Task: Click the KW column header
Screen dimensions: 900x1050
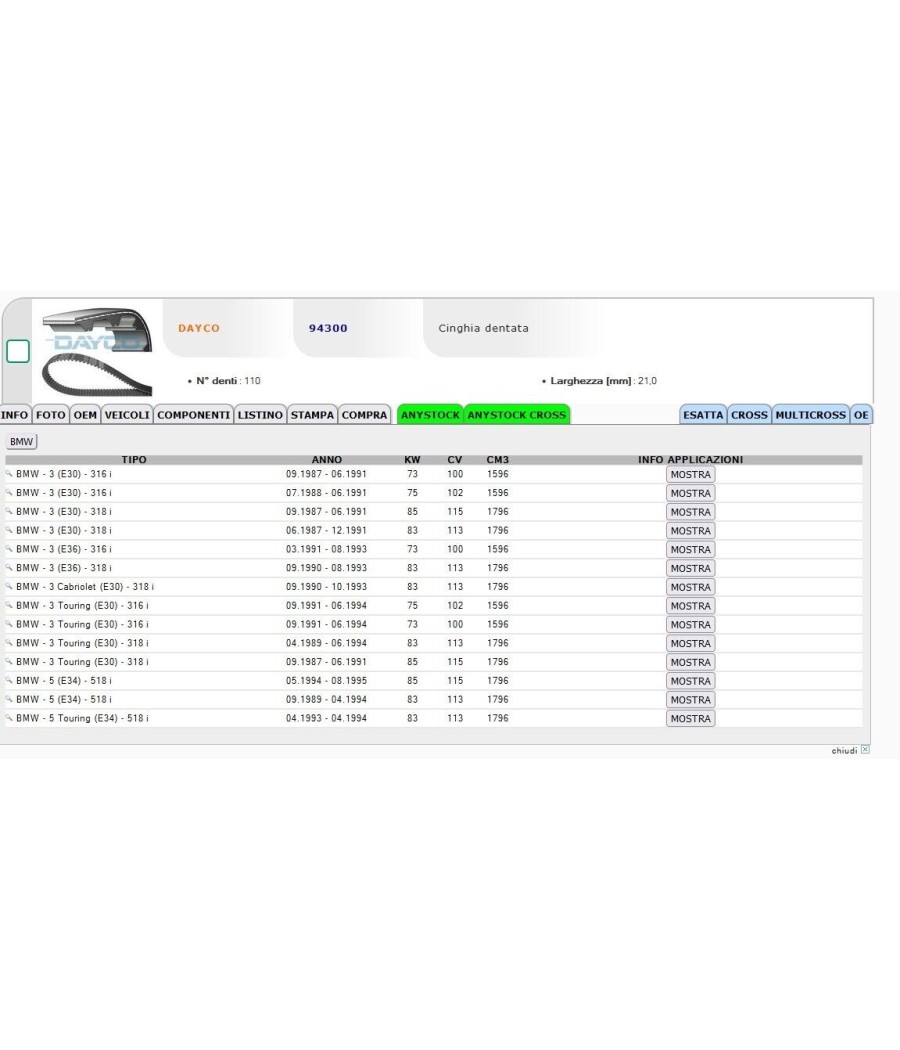Action: point(412,459)
